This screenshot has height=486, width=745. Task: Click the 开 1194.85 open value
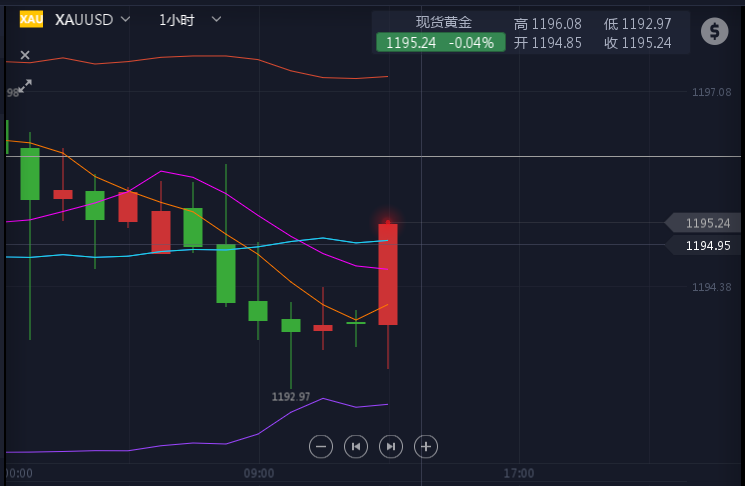click(x=547, y=43)
